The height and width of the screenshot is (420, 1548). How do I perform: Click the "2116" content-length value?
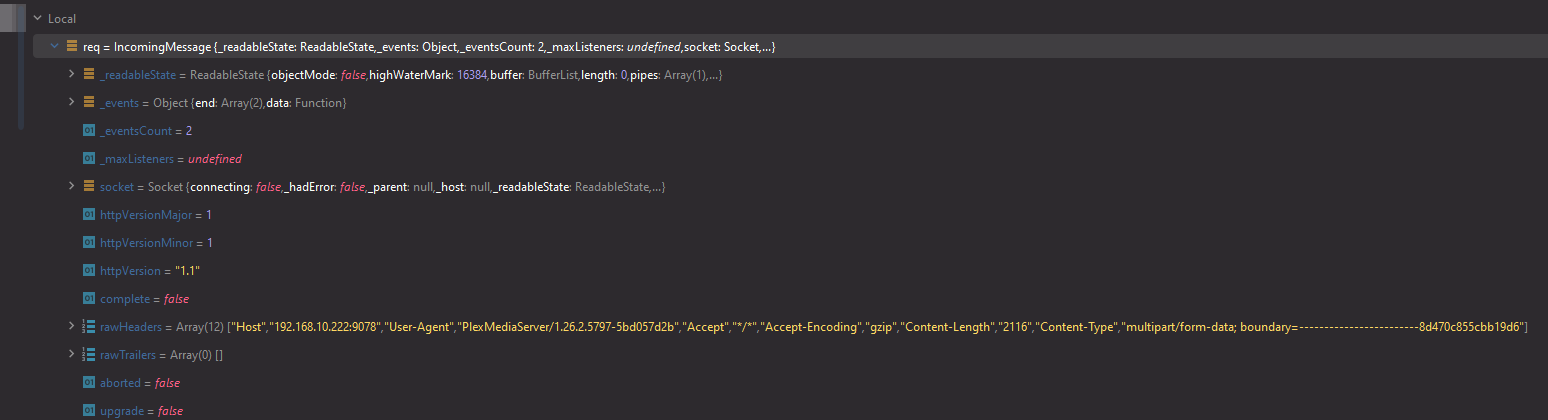1016,327
